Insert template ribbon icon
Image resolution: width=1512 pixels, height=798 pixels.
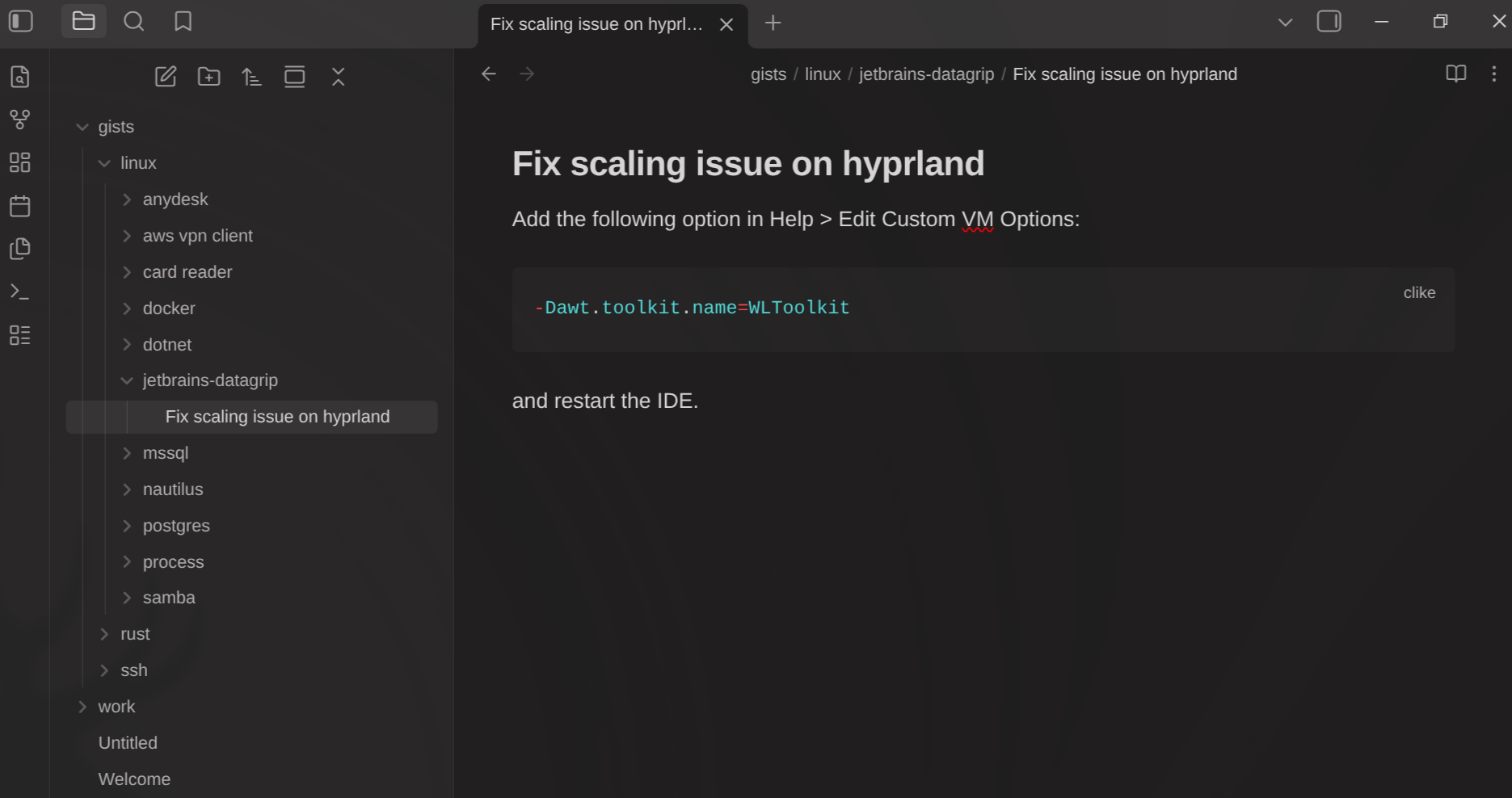[20, 249]
